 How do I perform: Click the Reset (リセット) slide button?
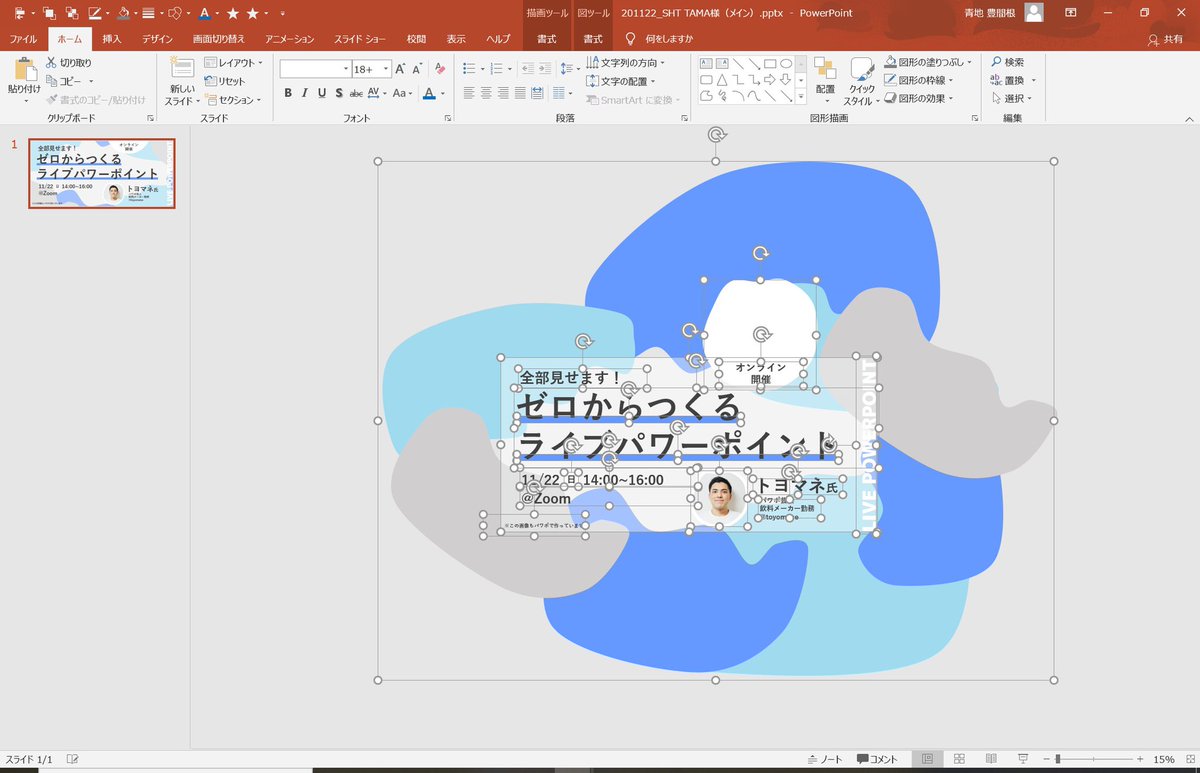tap(225, 81)
